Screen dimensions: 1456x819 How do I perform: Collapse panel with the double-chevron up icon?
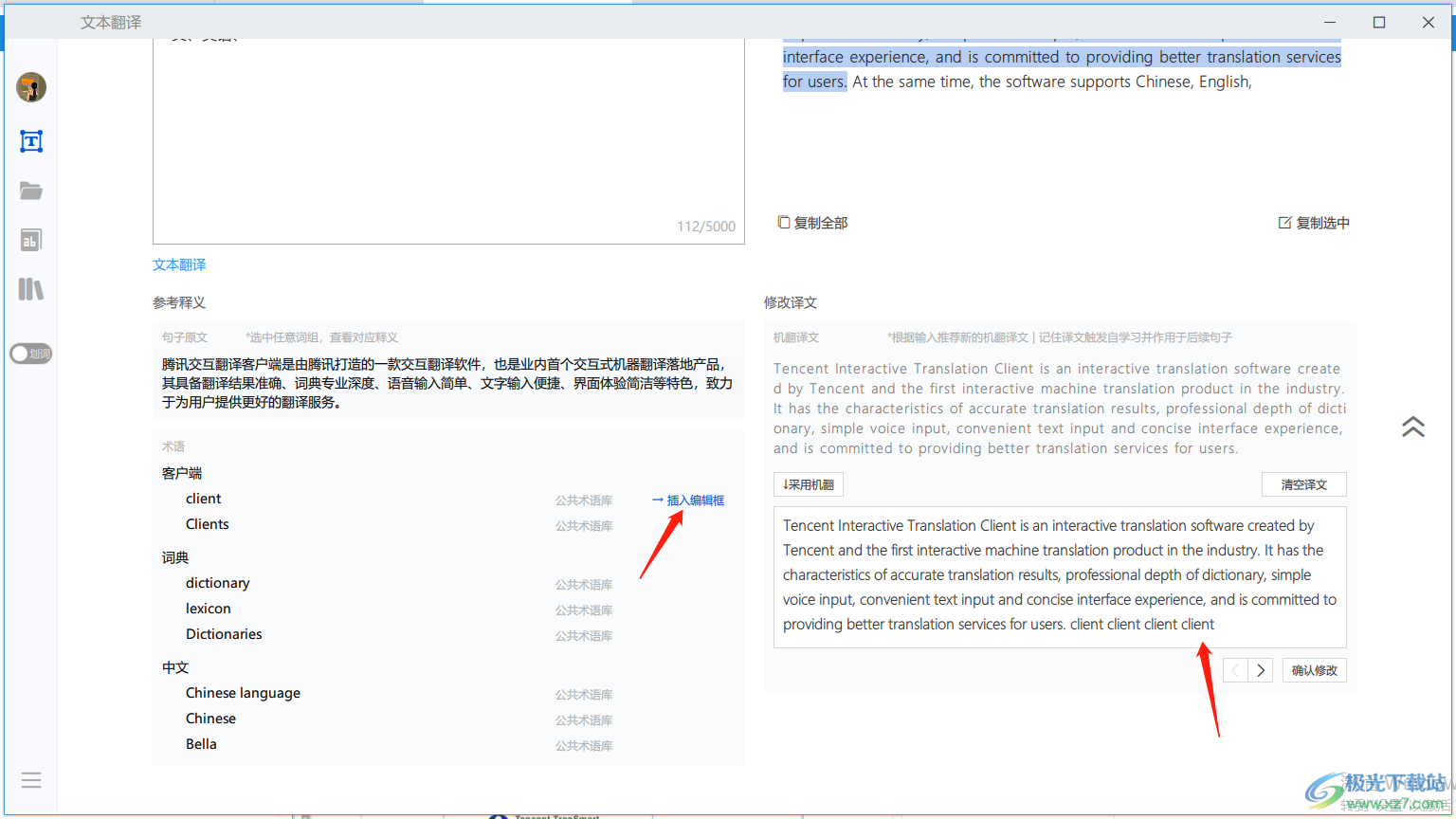1413,427
